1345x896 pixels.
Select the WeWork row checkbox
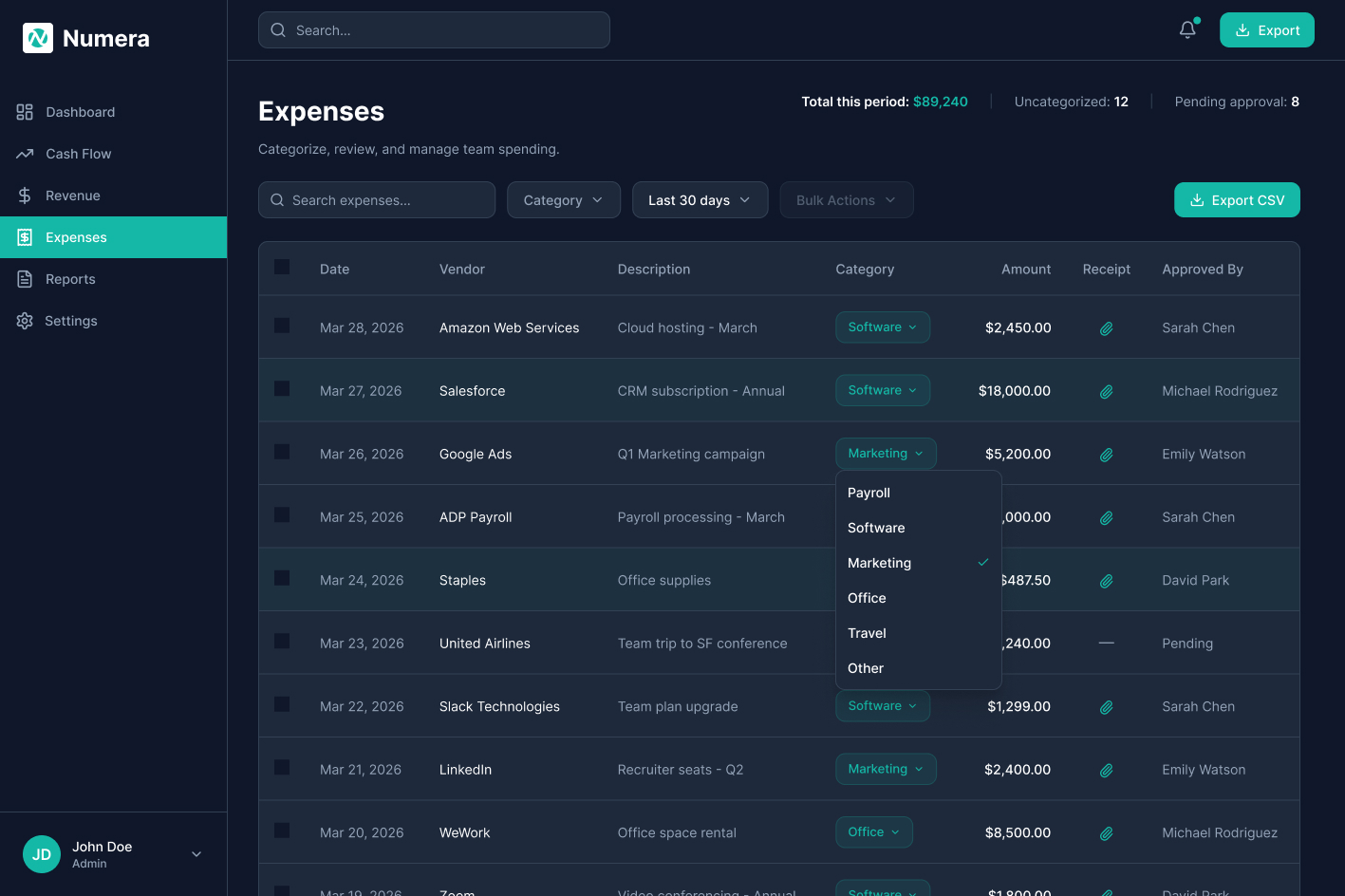(x=282, y=831)
